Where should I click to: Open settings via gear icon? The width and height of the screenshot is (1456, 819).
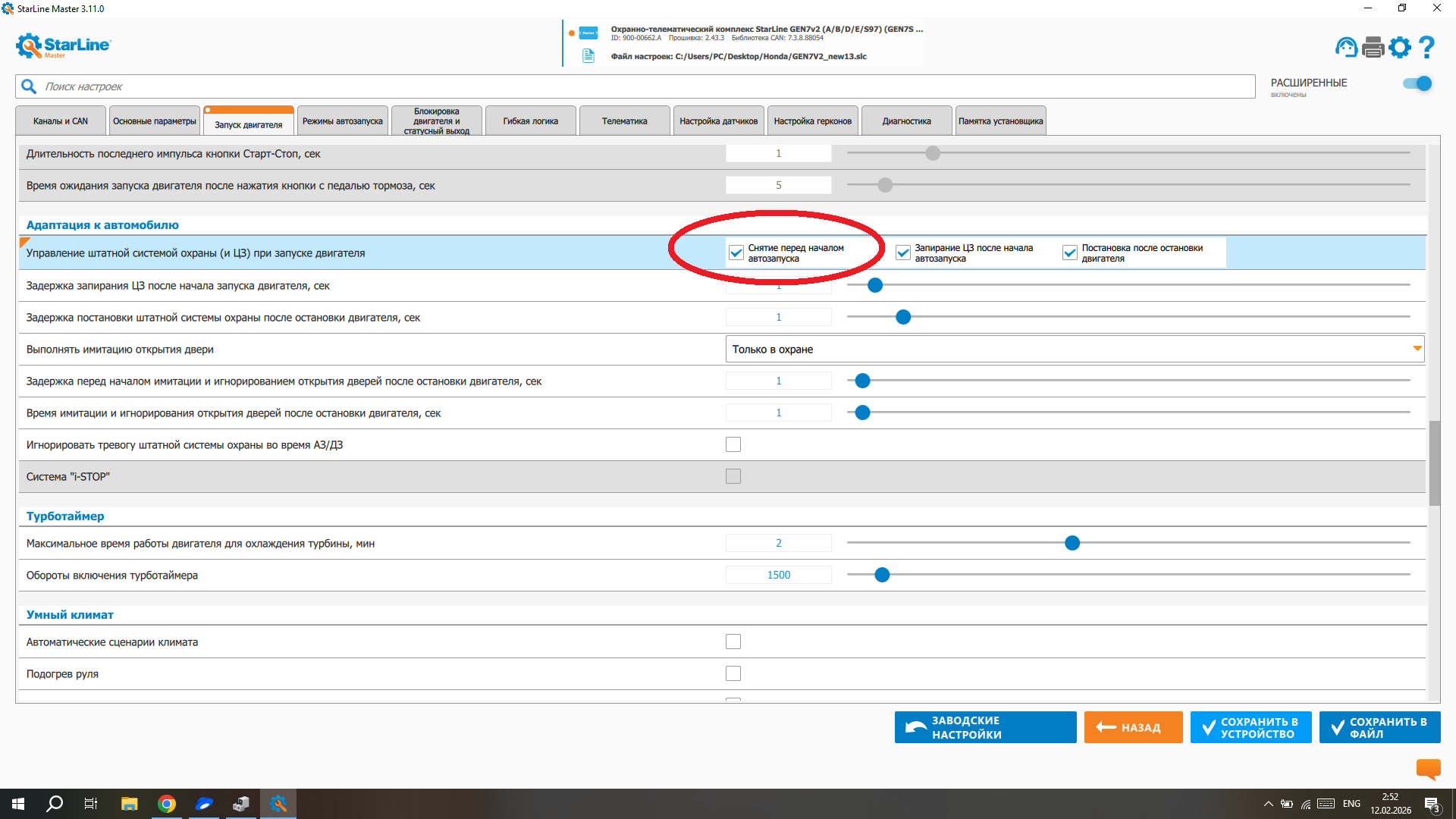pos(1400,47)
